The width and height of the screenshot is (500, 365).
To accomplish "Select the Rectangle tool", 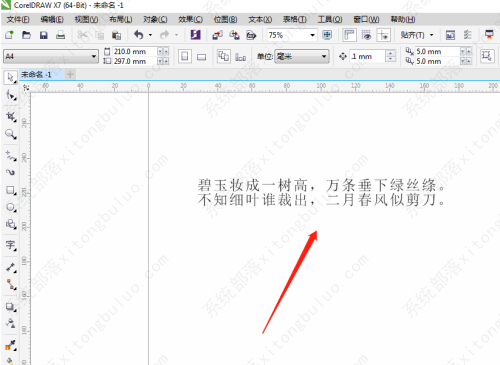I will click(11, 190).
